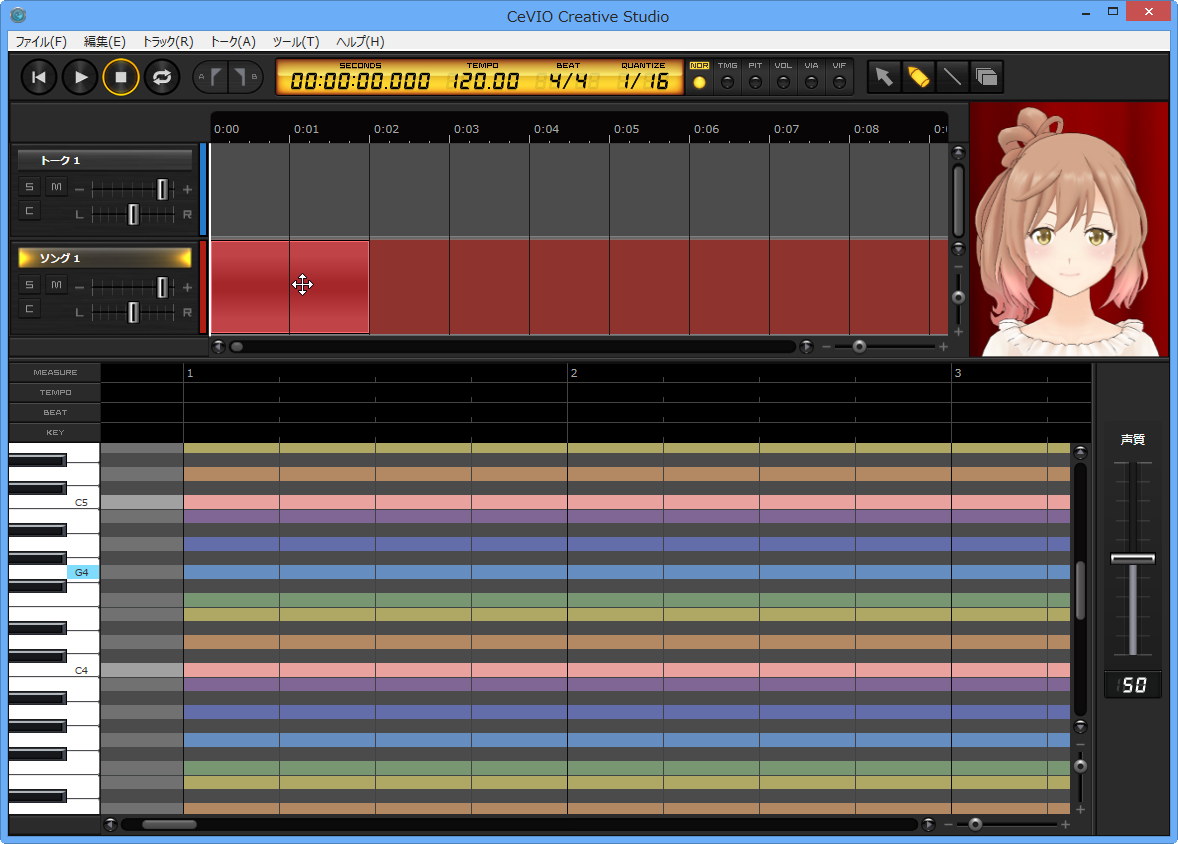This screenshot has width=1178, height=844.
Task: Switch to VOL edit mode
Action: pos(784,77)
